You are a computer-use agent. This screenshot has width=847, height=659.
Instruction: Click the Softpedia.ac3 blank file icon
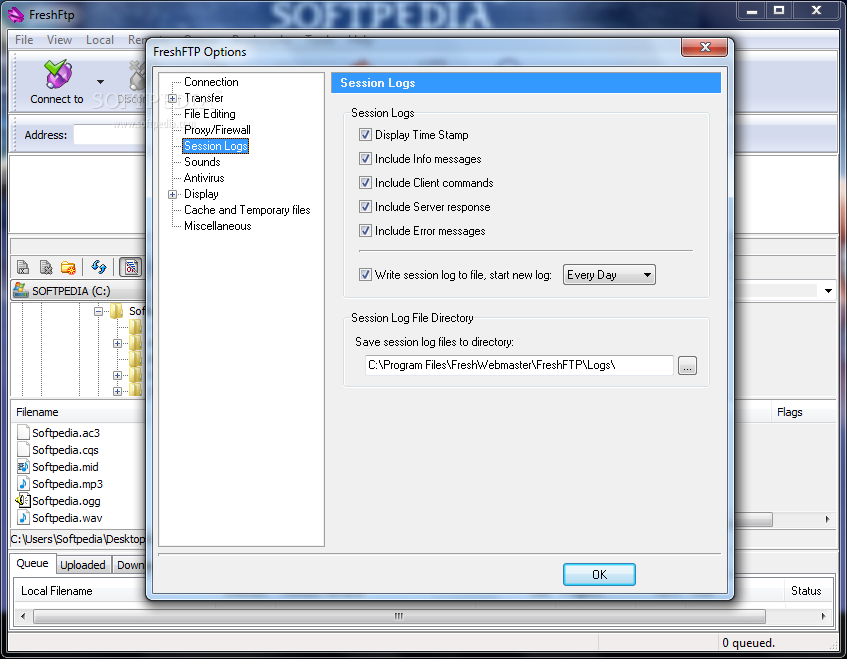tap(23, 433)
